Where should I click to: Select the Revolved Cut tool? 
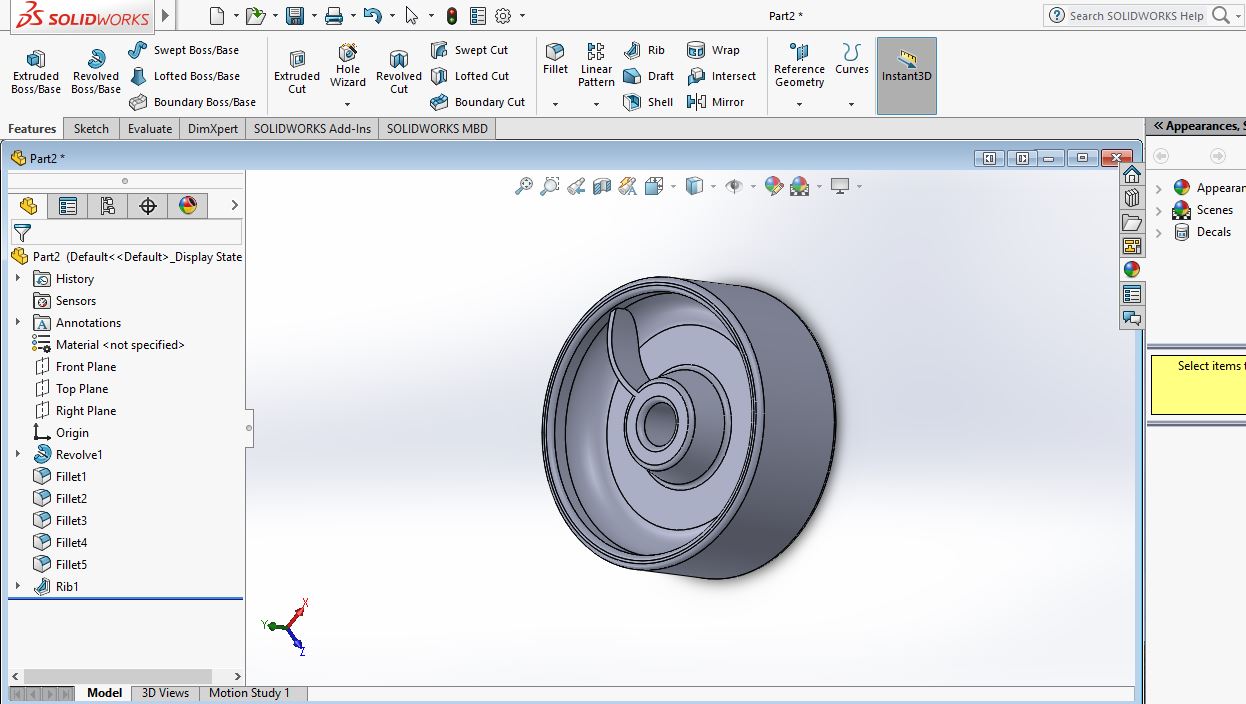pos(399,72)
